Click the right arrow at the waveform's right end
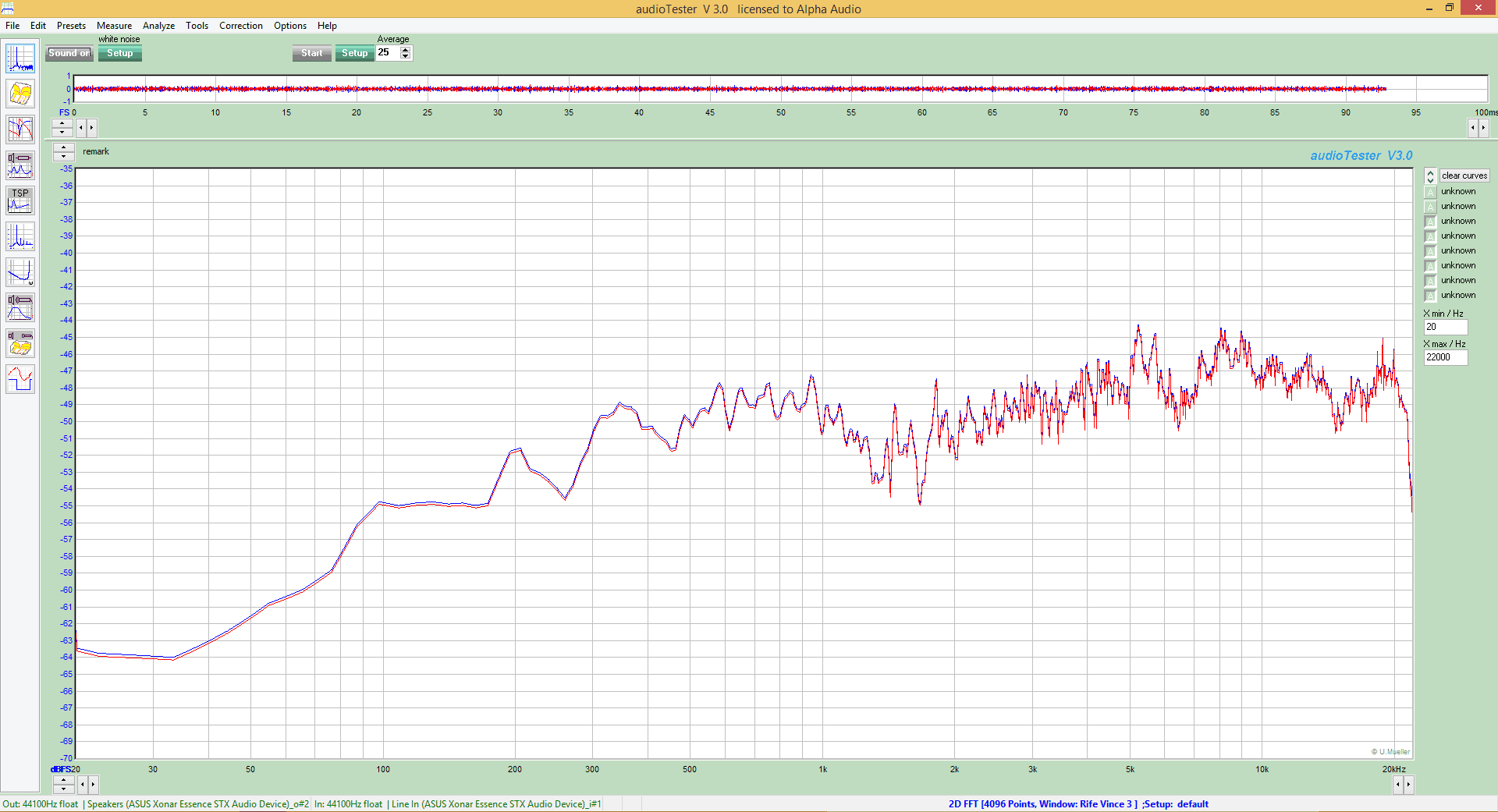This screenshot has height=812, width=1498. [x=1484, y=127]
